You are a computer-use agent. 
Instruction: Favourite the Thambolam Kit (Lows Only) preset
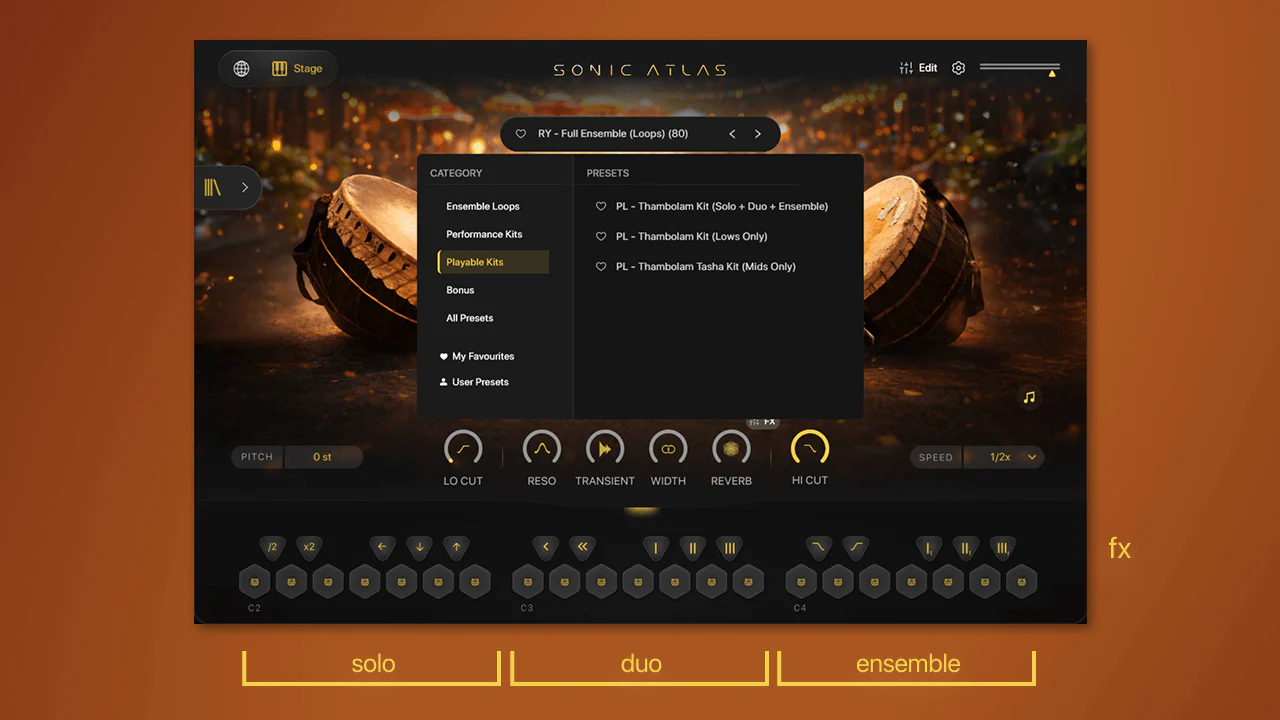click(601, 236)
